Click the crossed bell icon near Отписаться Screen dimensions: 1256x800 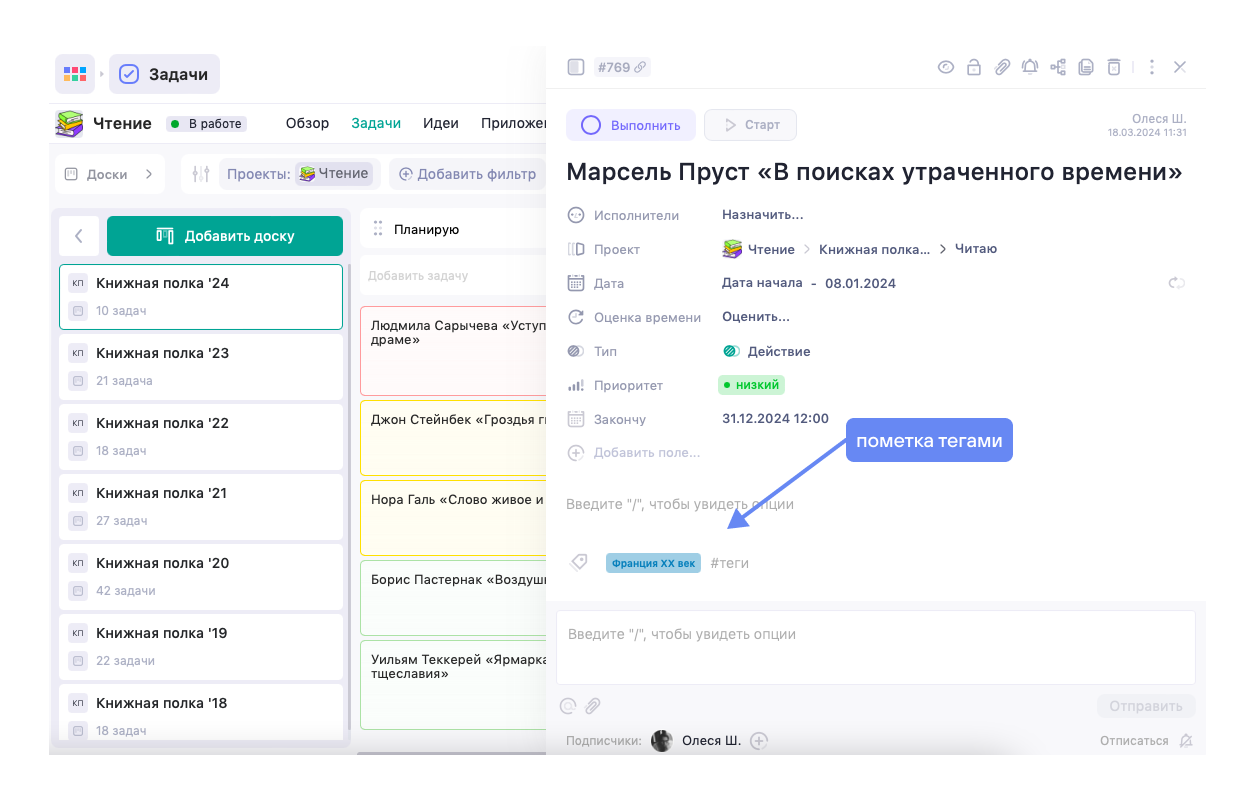pyautogui.click(x=1185, y=740)
